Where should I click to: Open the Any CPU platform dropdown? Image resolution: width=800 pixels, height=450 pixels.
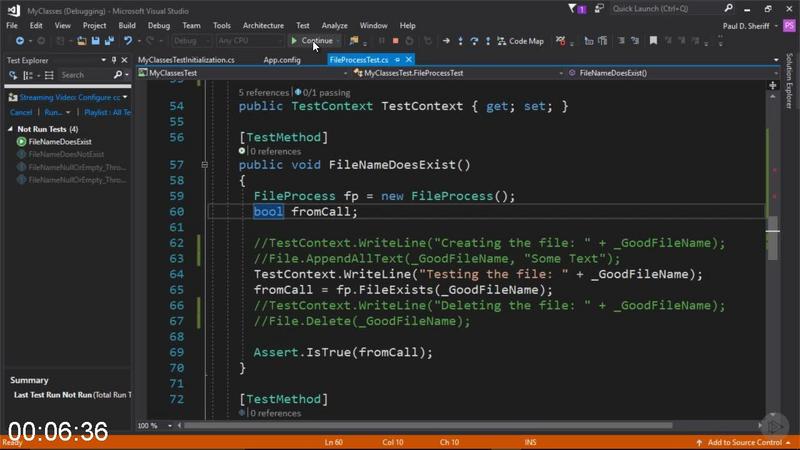(249, 41)
